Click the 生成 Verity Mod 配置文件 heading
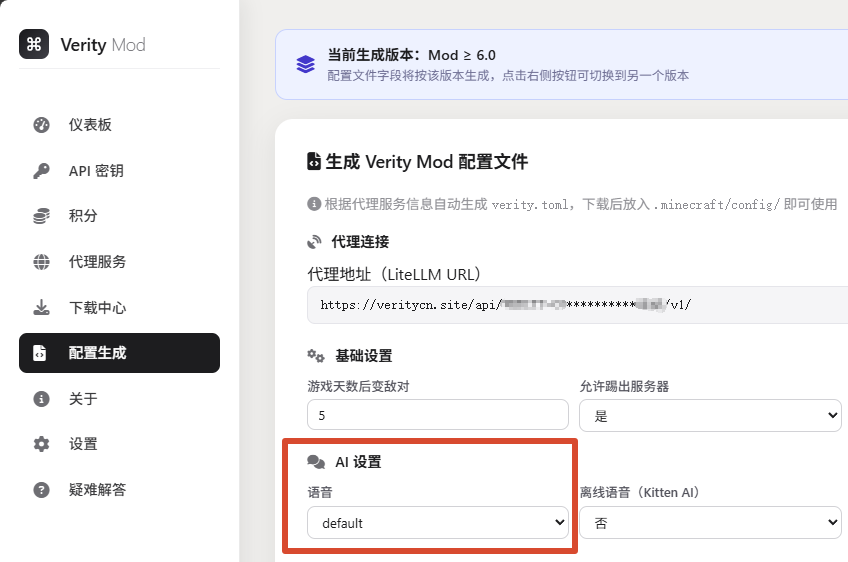The height and width of the screenshot is (562, 848). coord(427,161)
